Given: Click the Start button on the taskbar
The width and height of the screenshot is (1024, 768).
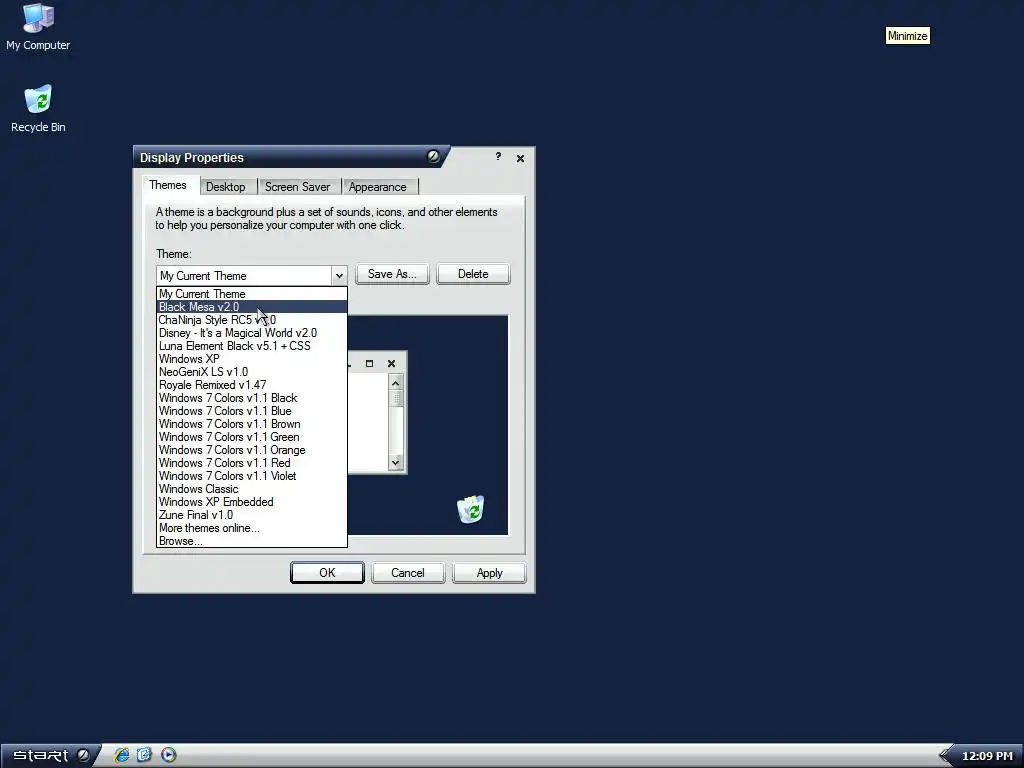Looking at the screenshot, I should click(x=51, y=755).
